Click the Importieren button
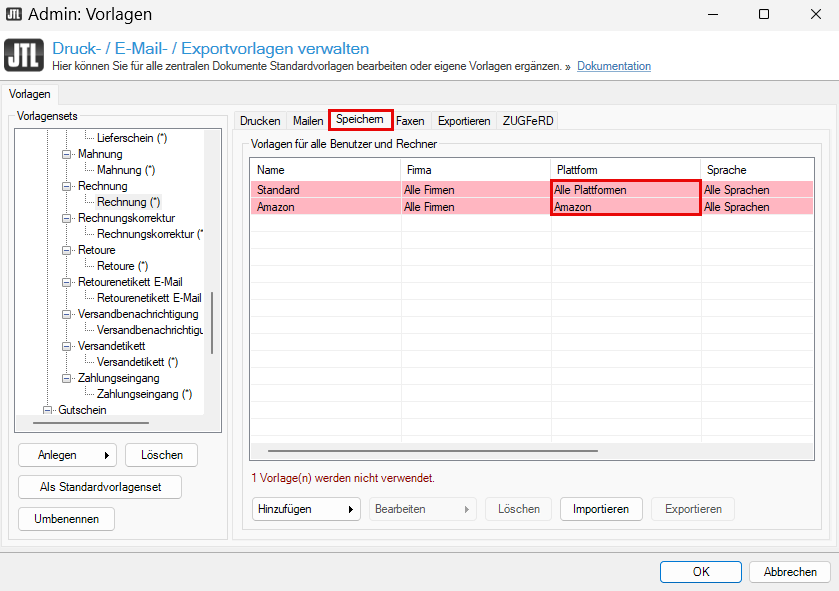Screen dimensions: 839x591 click(x=600, y=509)
